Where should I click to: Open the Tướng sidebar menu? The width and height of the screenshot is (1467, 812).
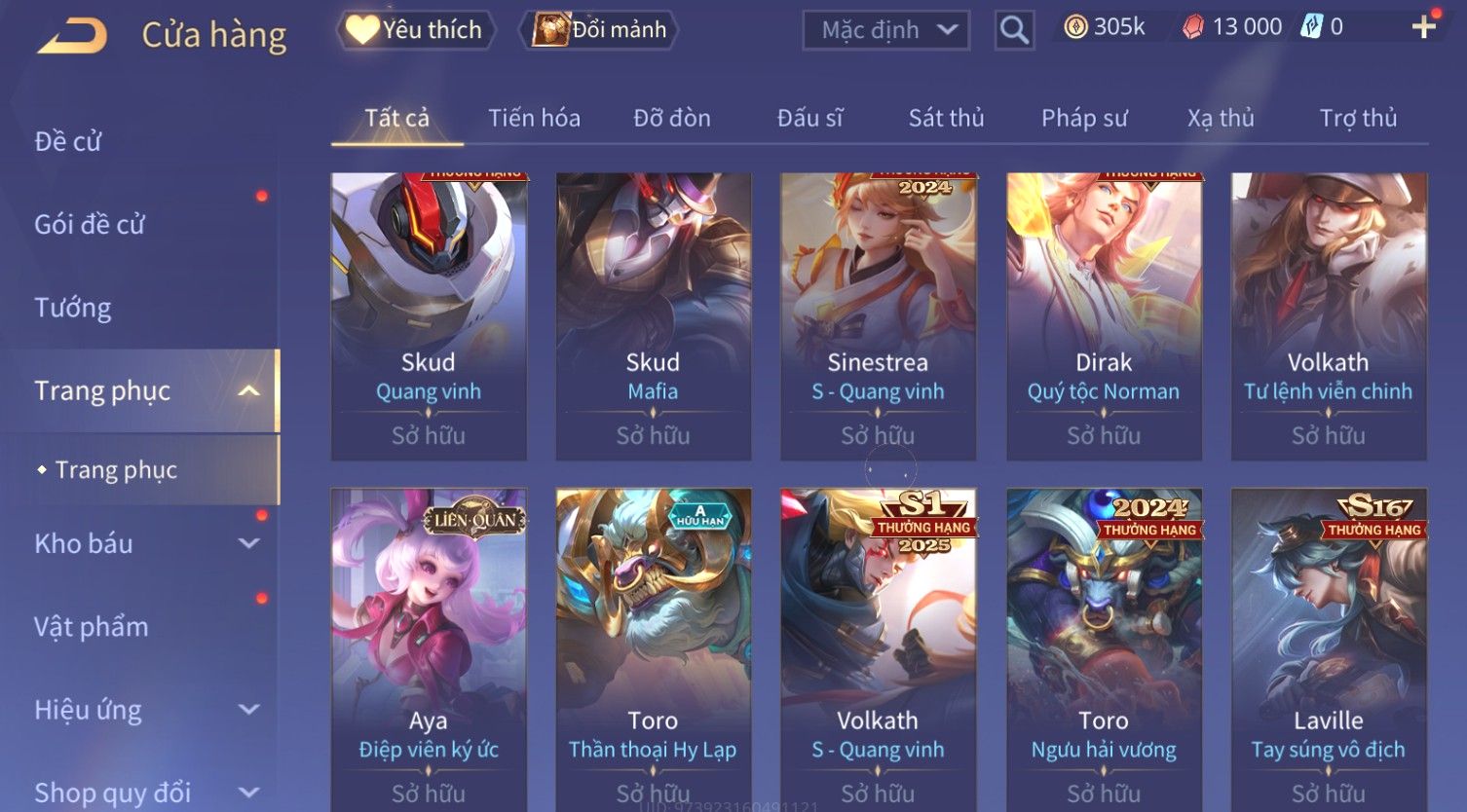(x=73, y=308)
